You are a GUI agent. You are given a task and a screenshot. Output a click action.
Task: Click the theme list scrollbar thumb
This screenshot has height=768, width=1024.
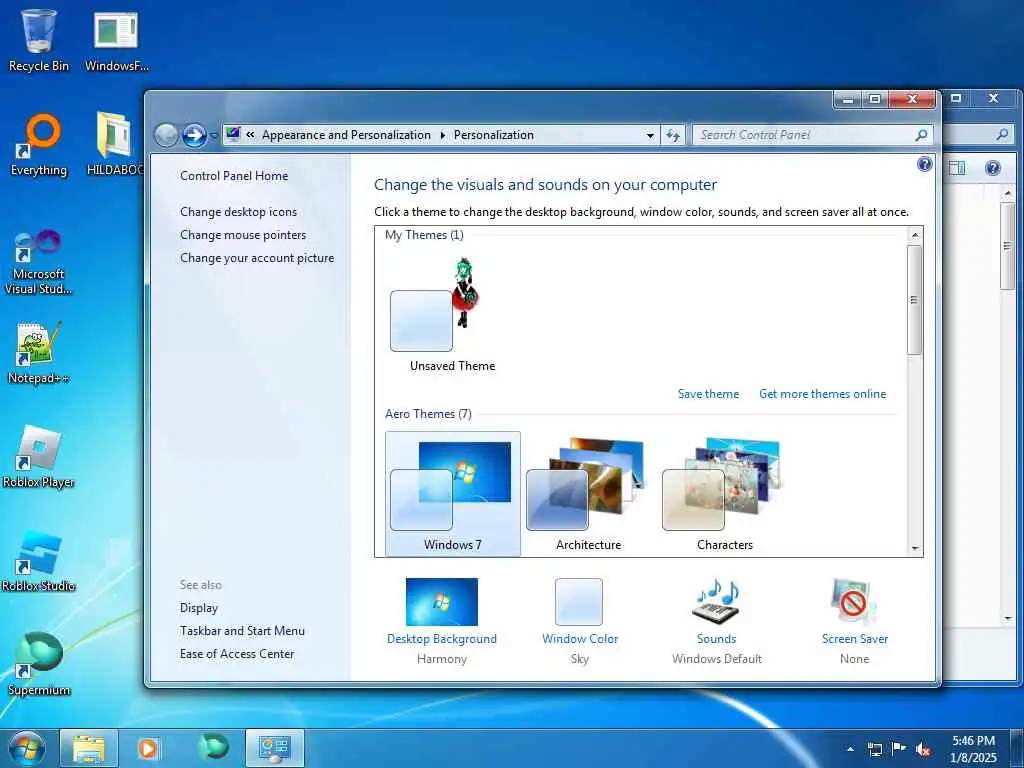(915, 300)
